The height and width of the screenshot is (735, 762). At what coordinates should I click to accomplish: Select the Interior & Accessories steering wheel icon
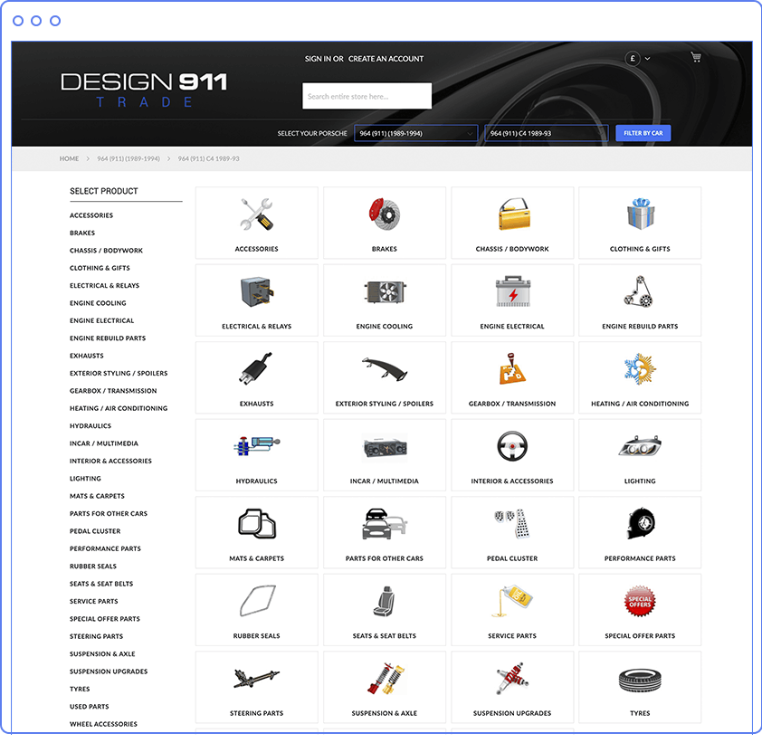click(512, 446)
